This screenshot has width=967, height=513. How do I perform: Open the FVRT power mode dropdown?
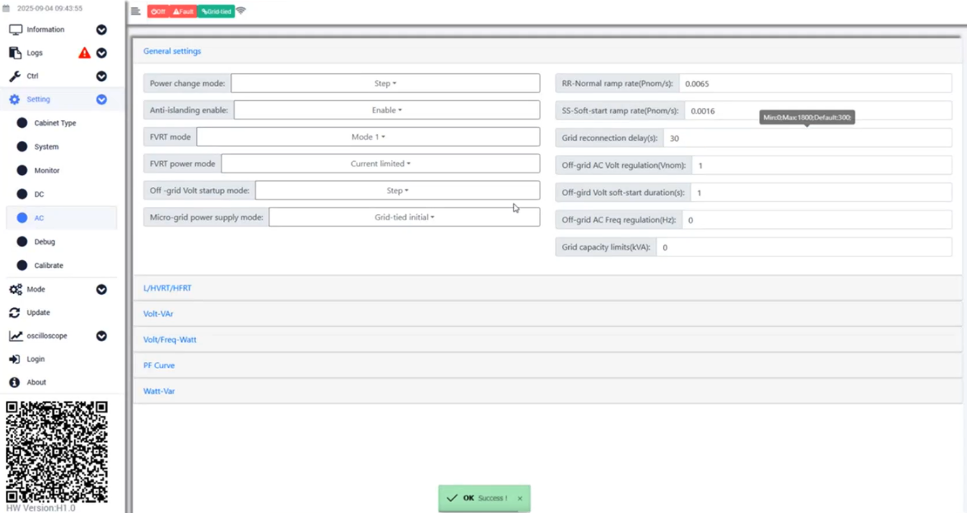380,164
